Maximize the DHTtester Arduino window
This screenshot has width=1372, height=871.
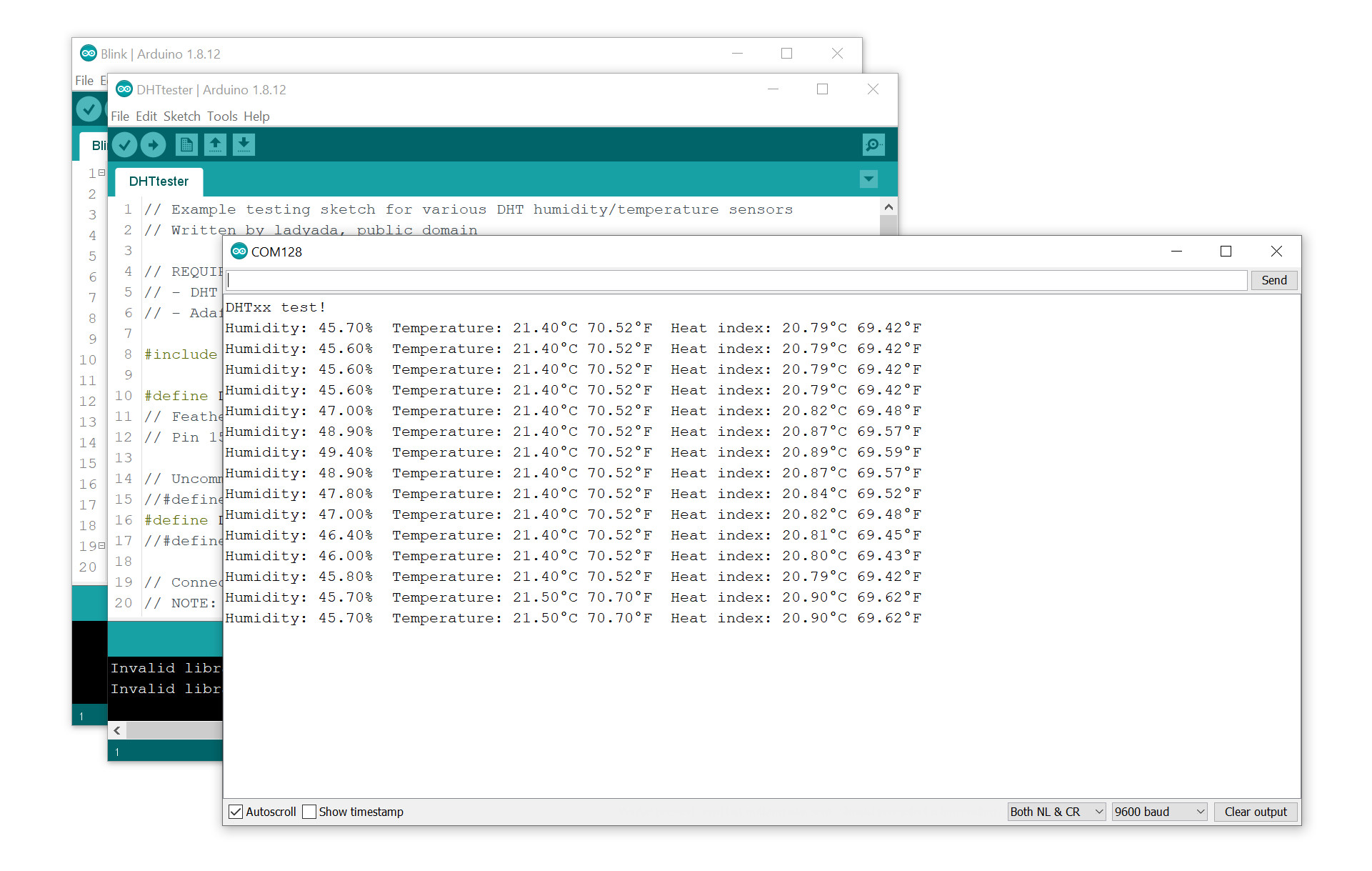822,89
